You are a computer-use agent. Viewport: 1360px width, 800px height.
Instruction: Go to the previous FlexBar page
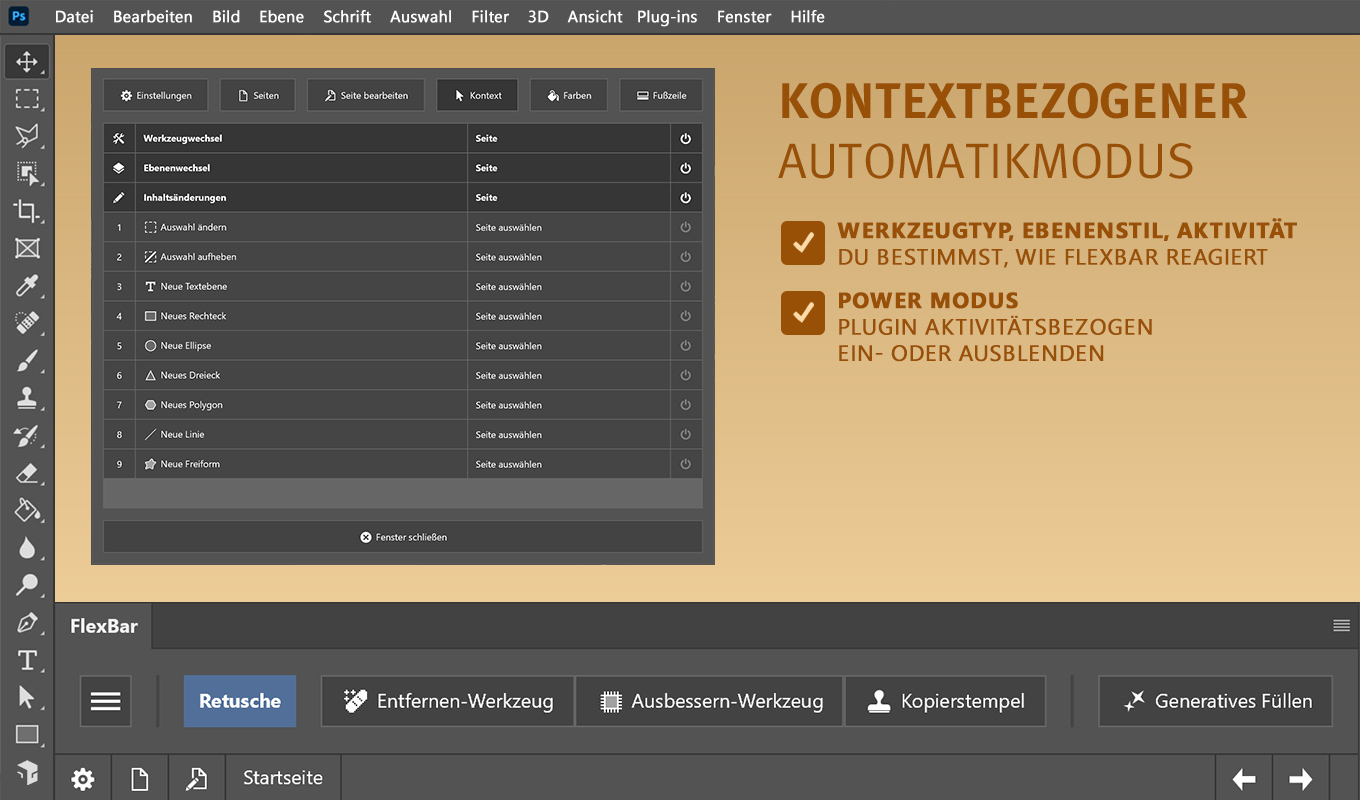(x=1244, y=779)
